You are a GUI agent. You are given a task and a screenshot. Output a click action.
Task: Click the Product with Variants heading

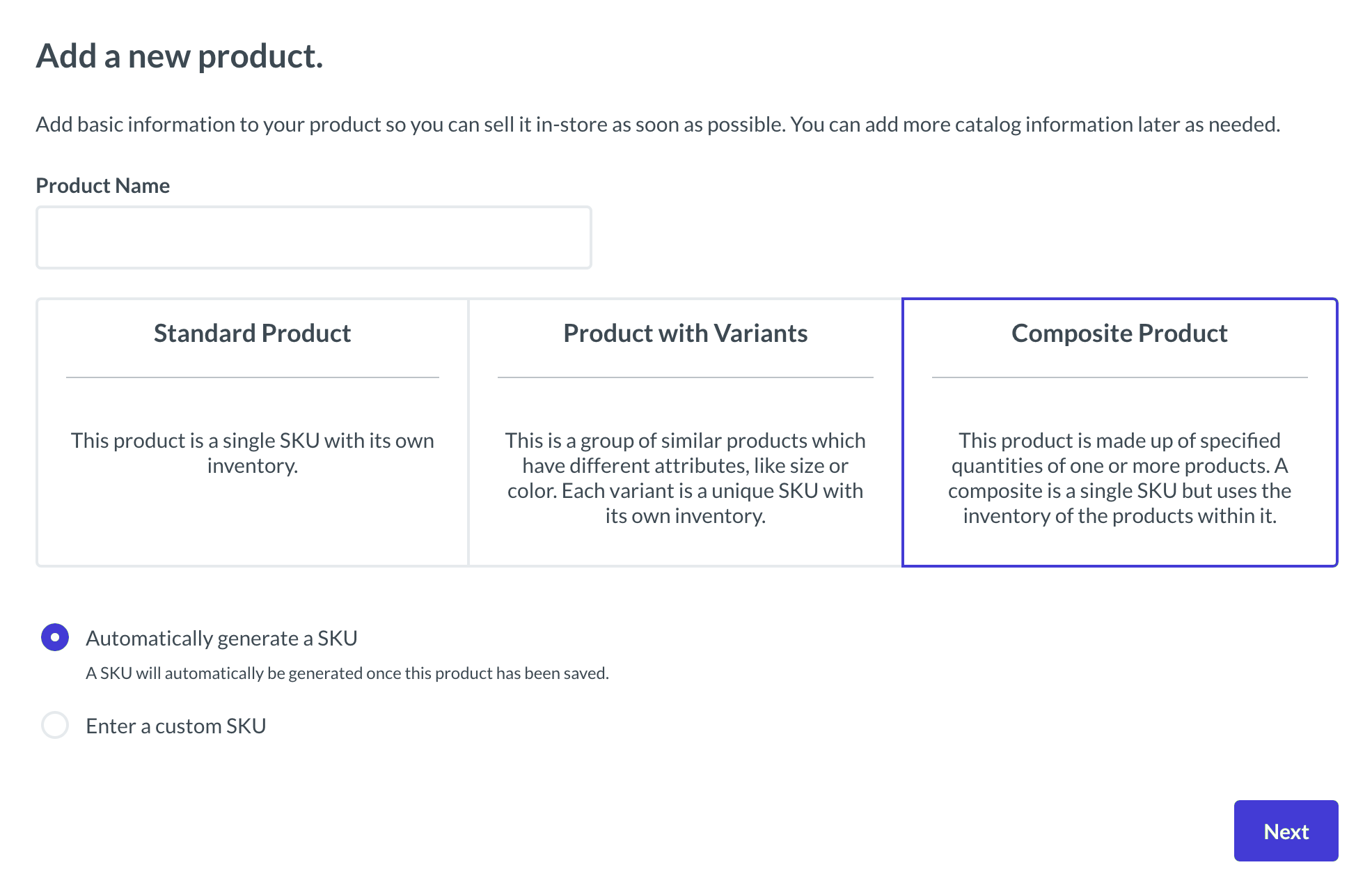[x=685, y=333]
